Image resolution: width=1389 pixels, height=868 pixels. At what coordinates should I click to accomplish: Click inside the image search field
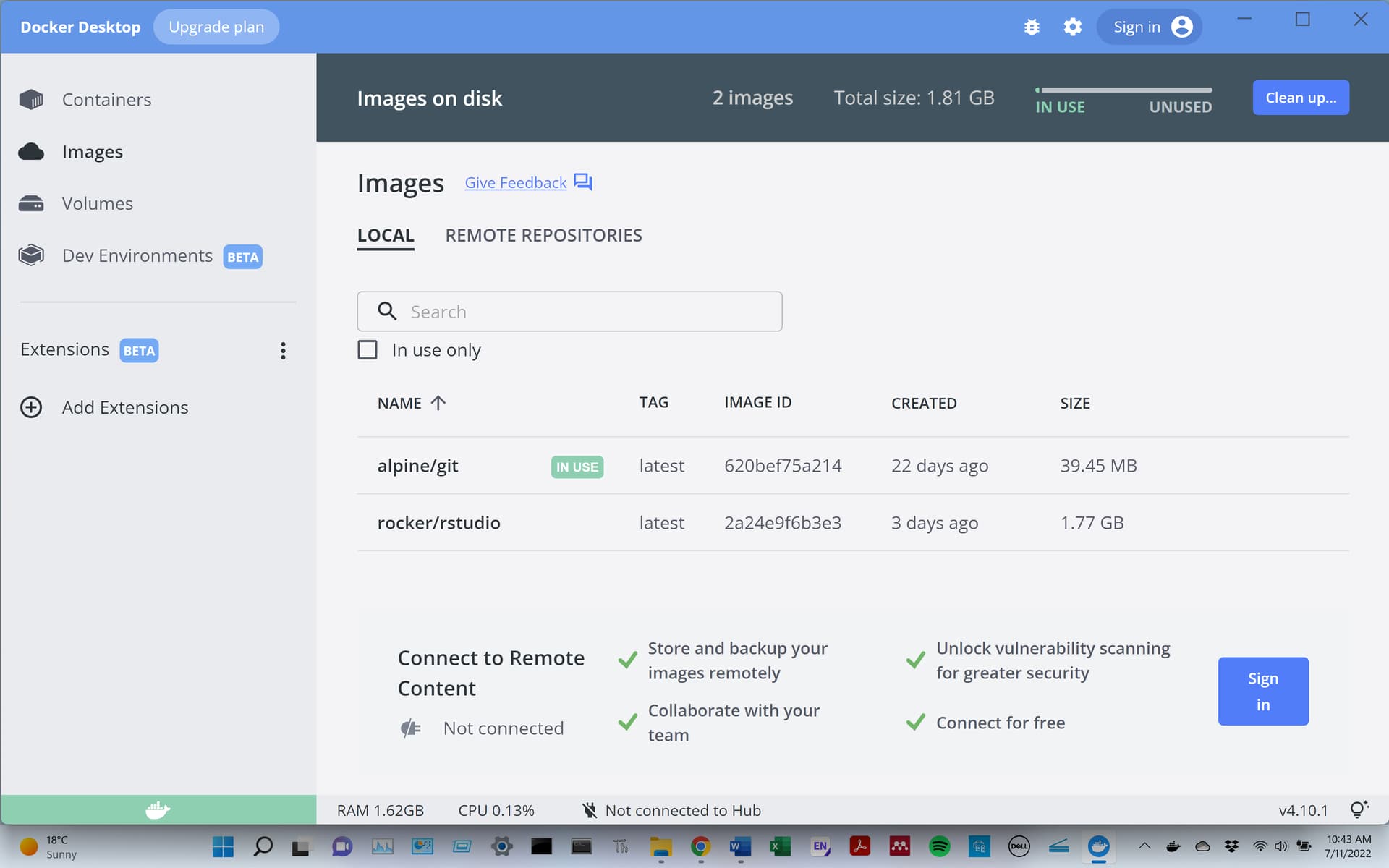(x=569, y=311)
